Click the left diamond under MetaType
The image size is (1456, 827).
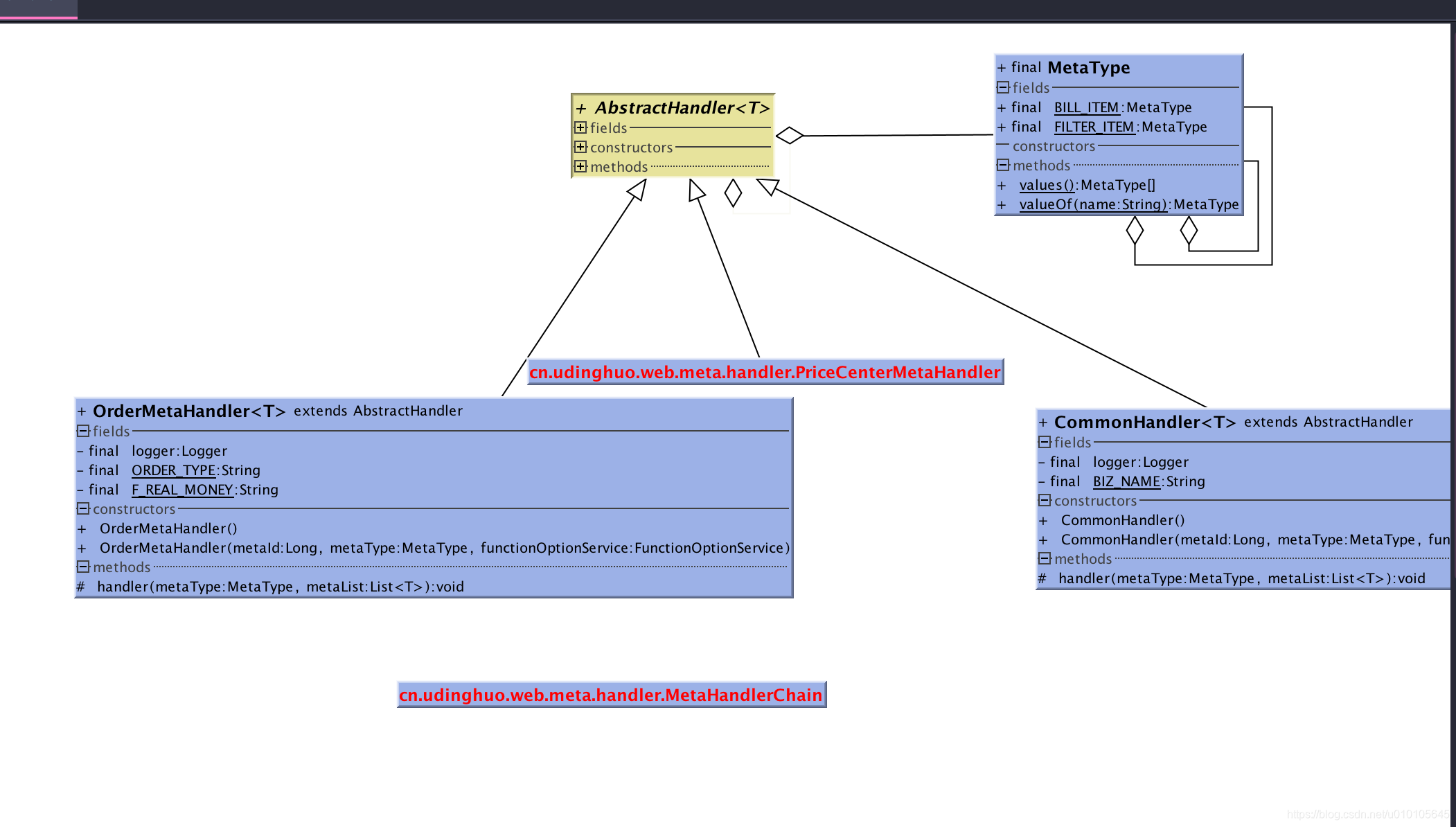click(x=1135, y=231)
